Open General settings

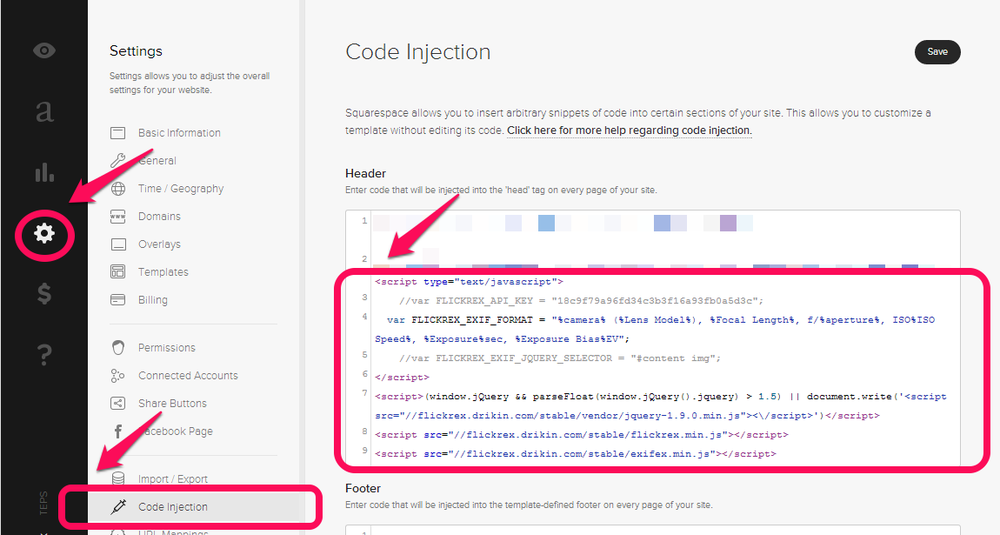158,161
